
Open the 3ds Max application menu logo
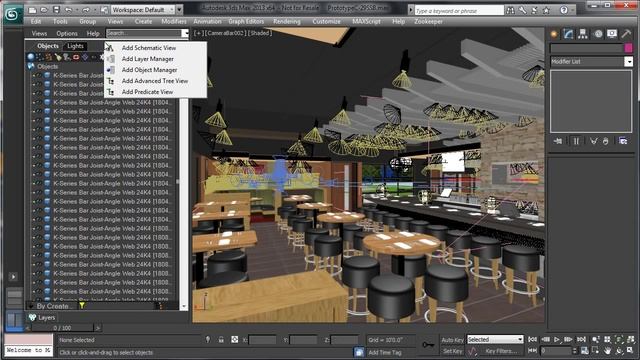pos(13,15)
